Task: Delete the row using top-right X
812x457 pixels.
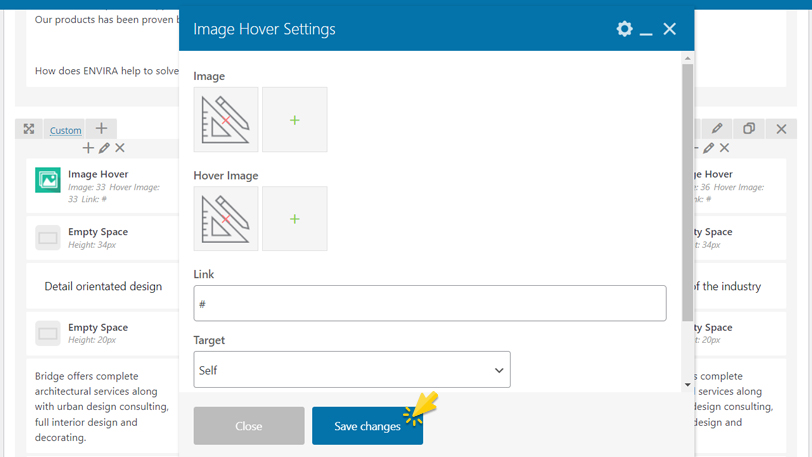Action: pyautogui.click(x=781, y=129)
